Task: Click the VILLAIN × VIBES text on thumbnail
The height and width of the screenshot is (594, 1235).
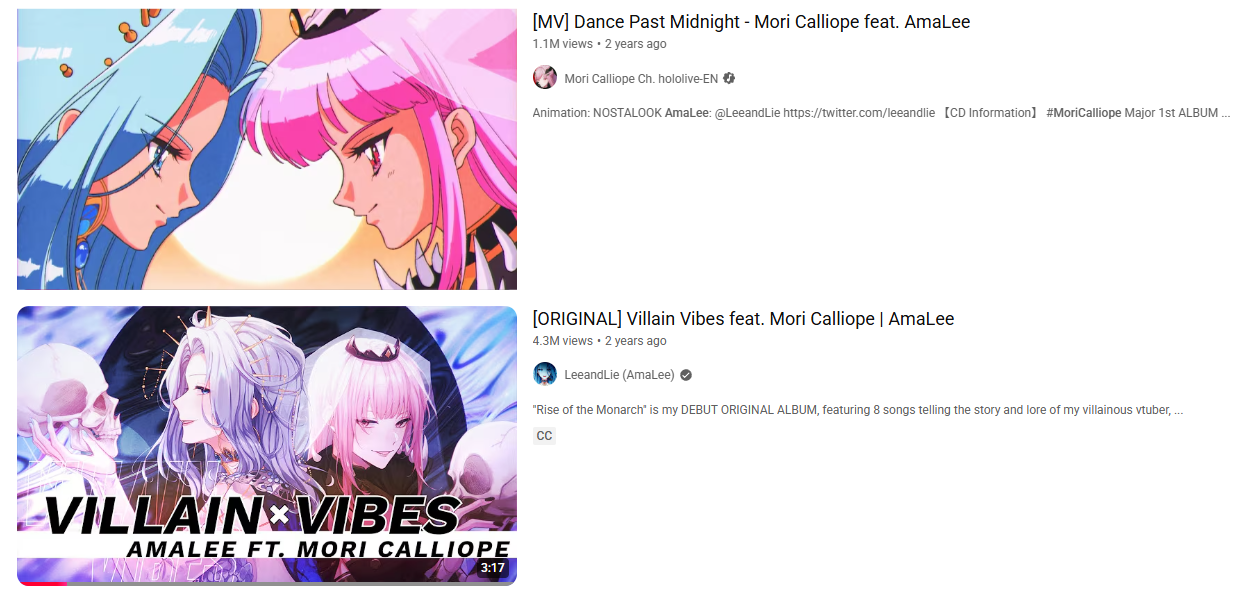Action: (252, 514)
